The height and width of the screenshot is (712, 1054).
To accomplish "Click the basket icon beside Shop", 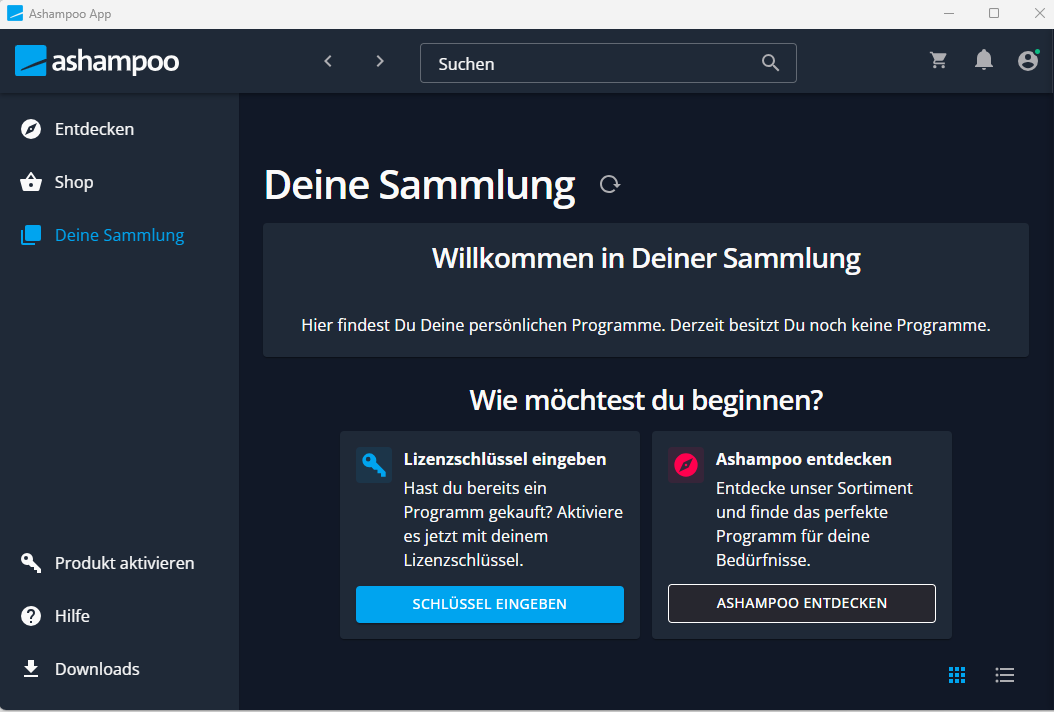I will pos(31,182).
